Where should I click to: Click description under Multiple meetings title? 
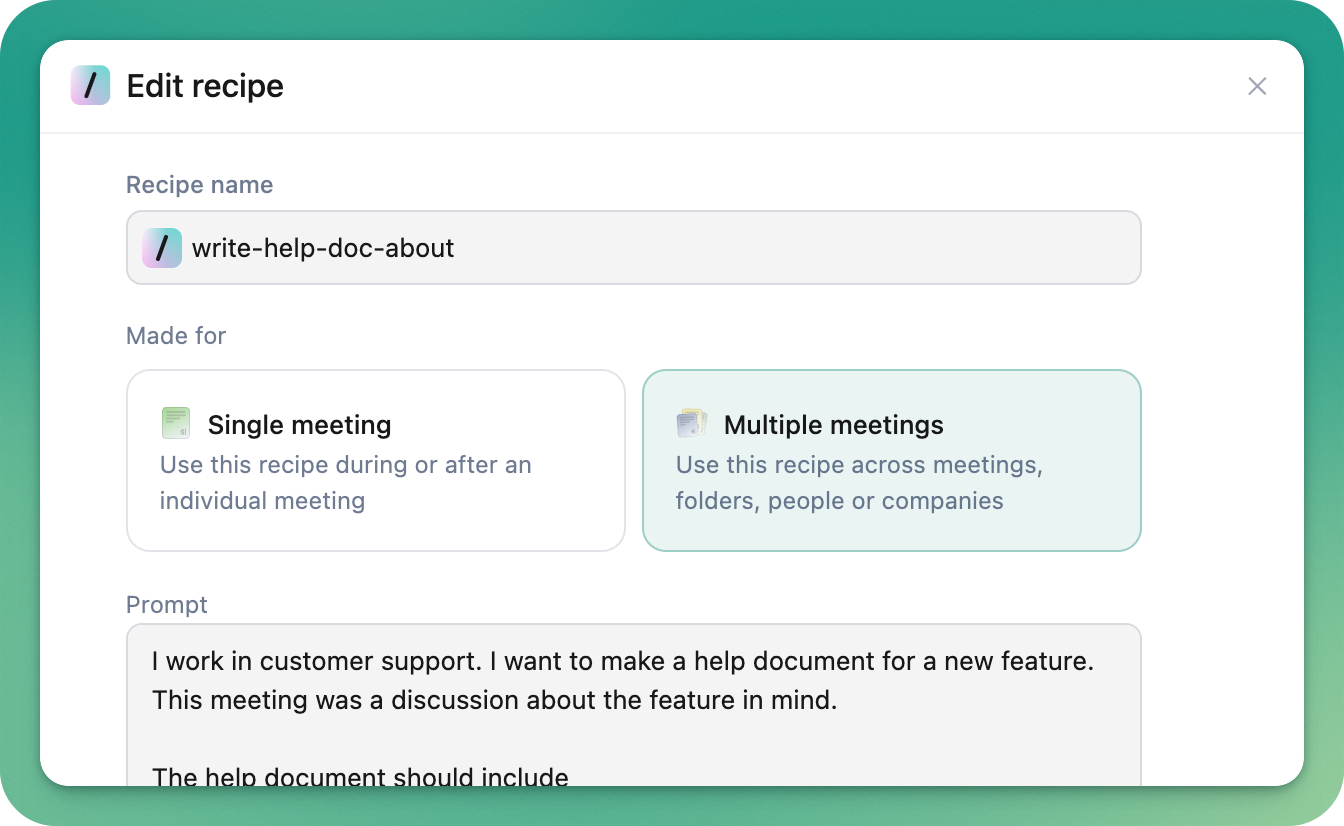point(860,483)
